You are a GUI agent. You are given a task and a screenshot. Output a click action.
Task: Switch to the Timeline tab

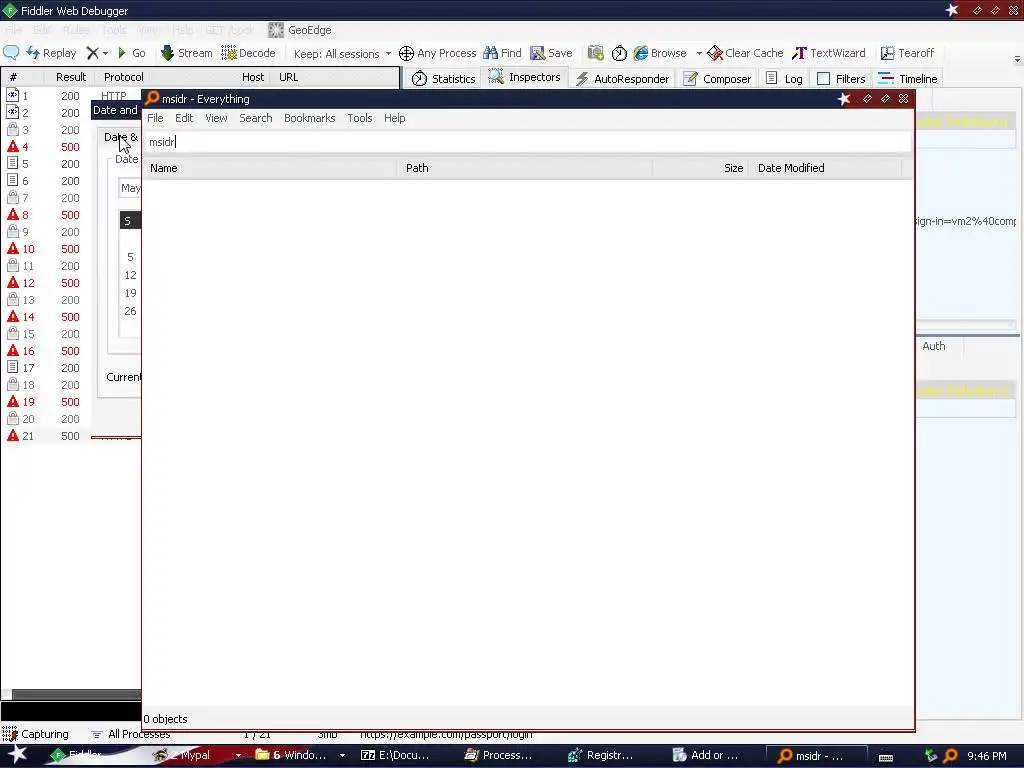pyautogui.click(x=908, y=78)
